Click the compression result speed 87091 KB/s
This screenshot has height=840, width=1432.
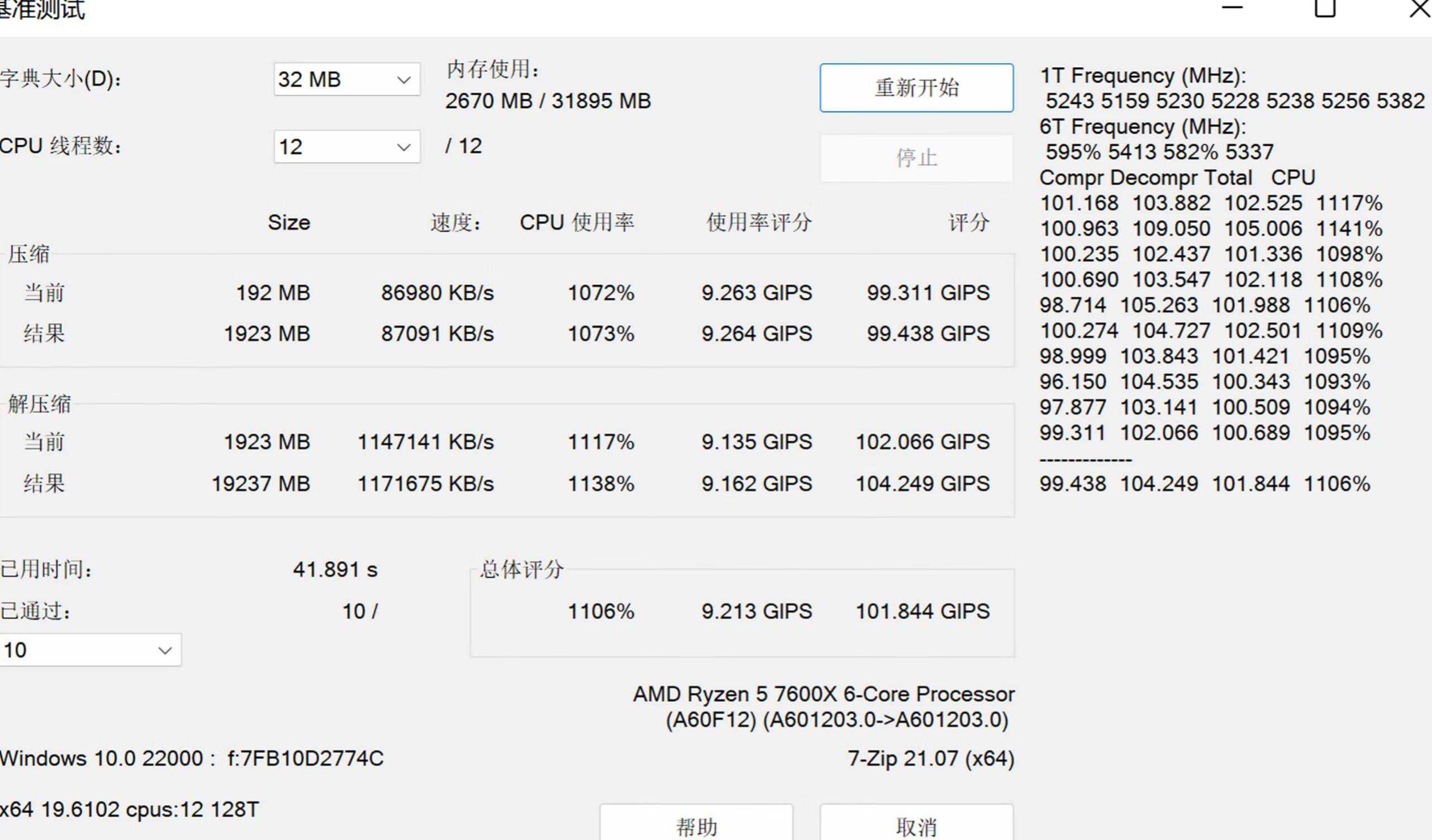(x=437, y=333)
